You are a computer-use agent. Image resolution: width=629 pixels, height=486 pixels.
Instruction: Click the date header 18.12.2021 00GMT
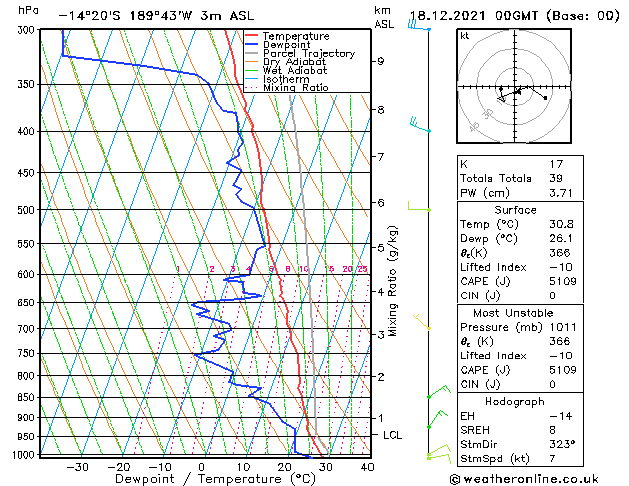pos(477,16)
